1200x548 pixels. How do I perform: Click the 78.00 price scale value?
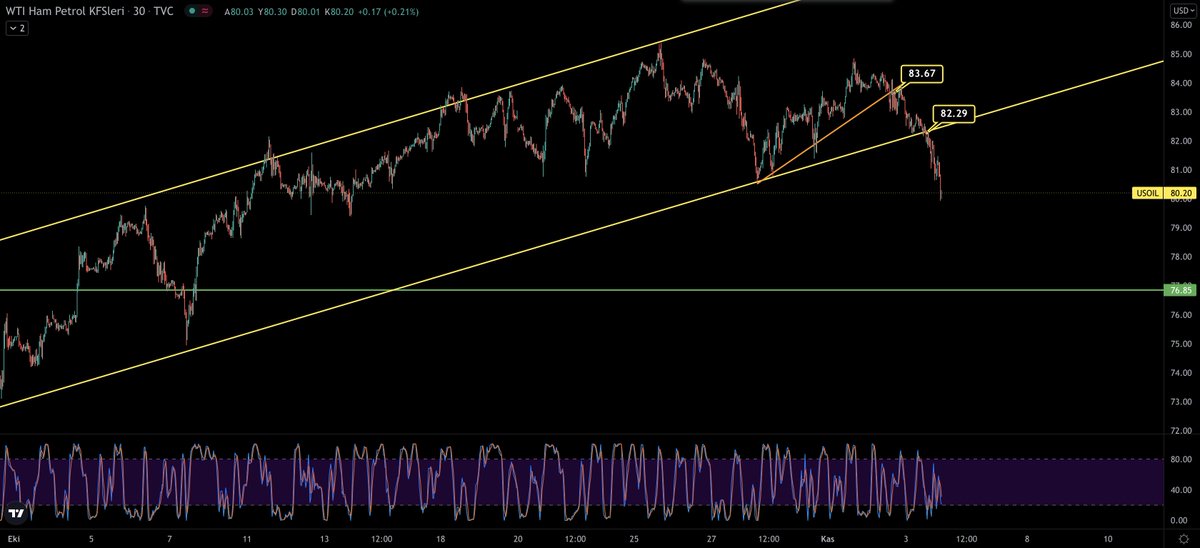pyautogui.click(x=1180, y=258)
